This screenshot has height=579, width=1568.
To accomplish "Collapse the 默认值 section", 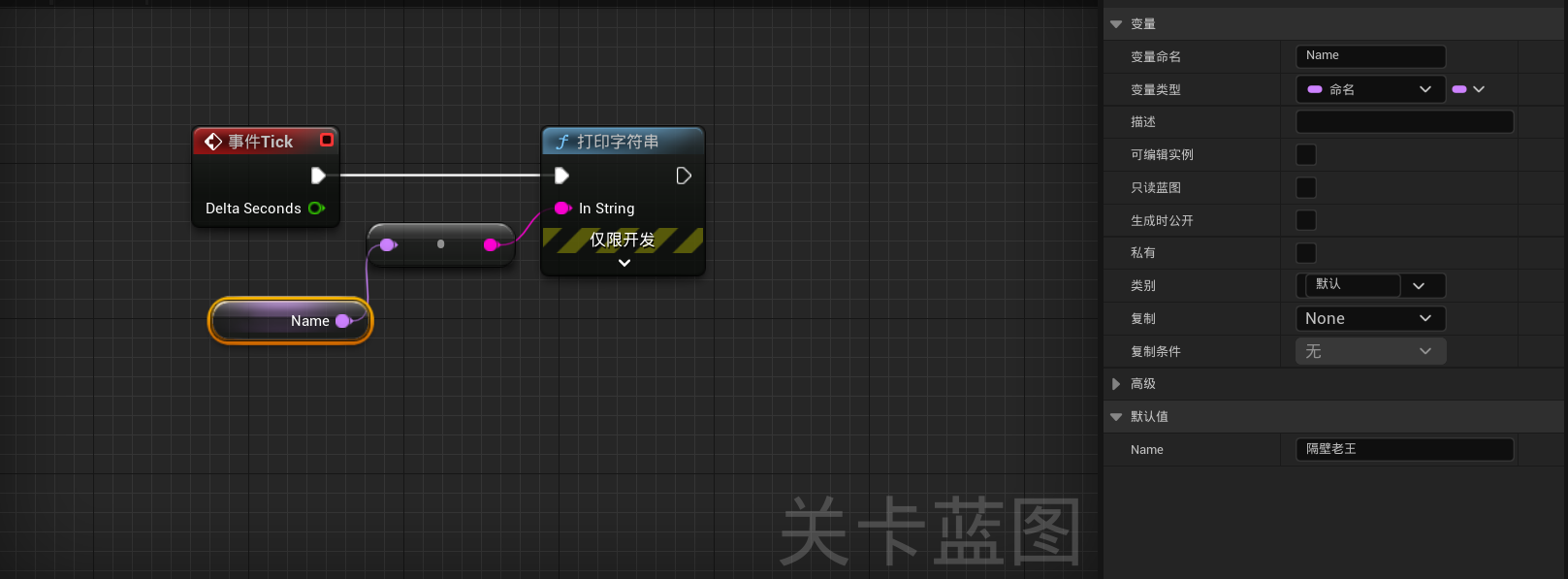I will click(x=1116, y=417).
